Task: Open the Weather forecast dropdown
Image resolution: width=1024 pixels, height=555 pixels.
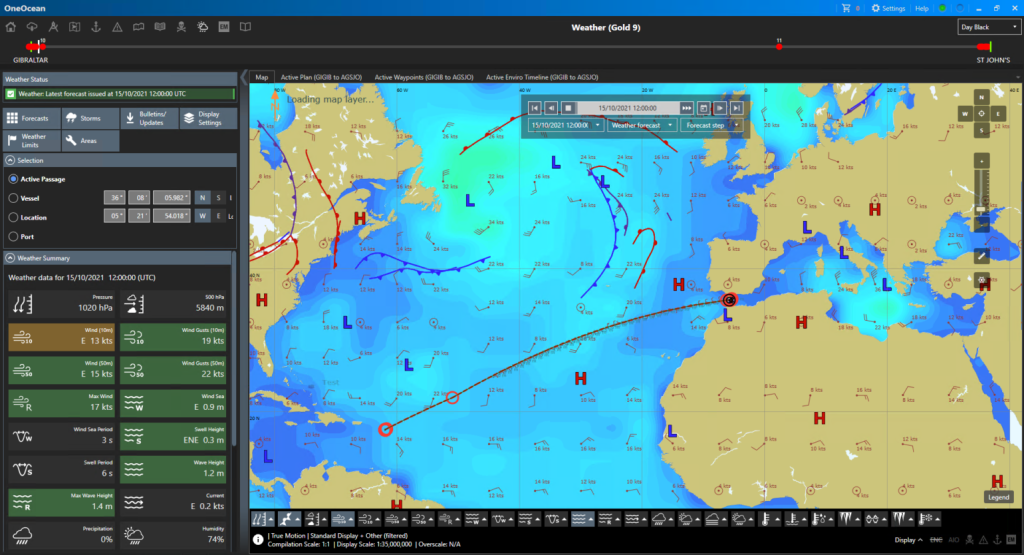Action: click(641, 126)
